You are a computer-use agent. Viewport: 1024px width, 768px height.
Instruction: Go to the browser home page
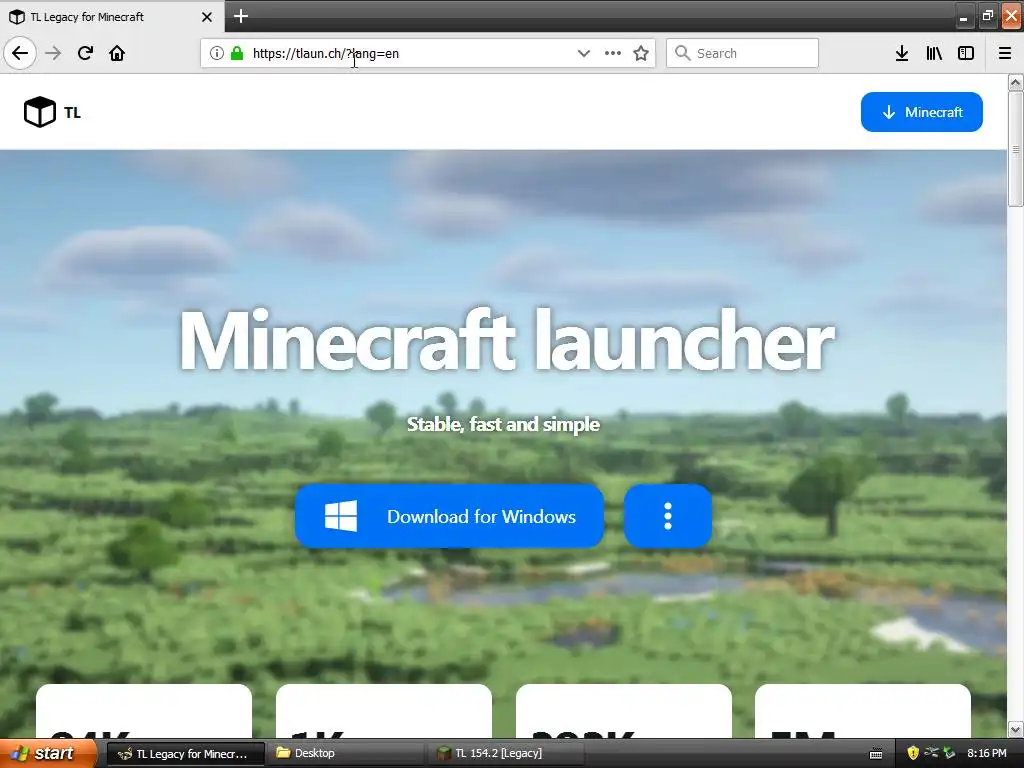(x=117, y=53)
